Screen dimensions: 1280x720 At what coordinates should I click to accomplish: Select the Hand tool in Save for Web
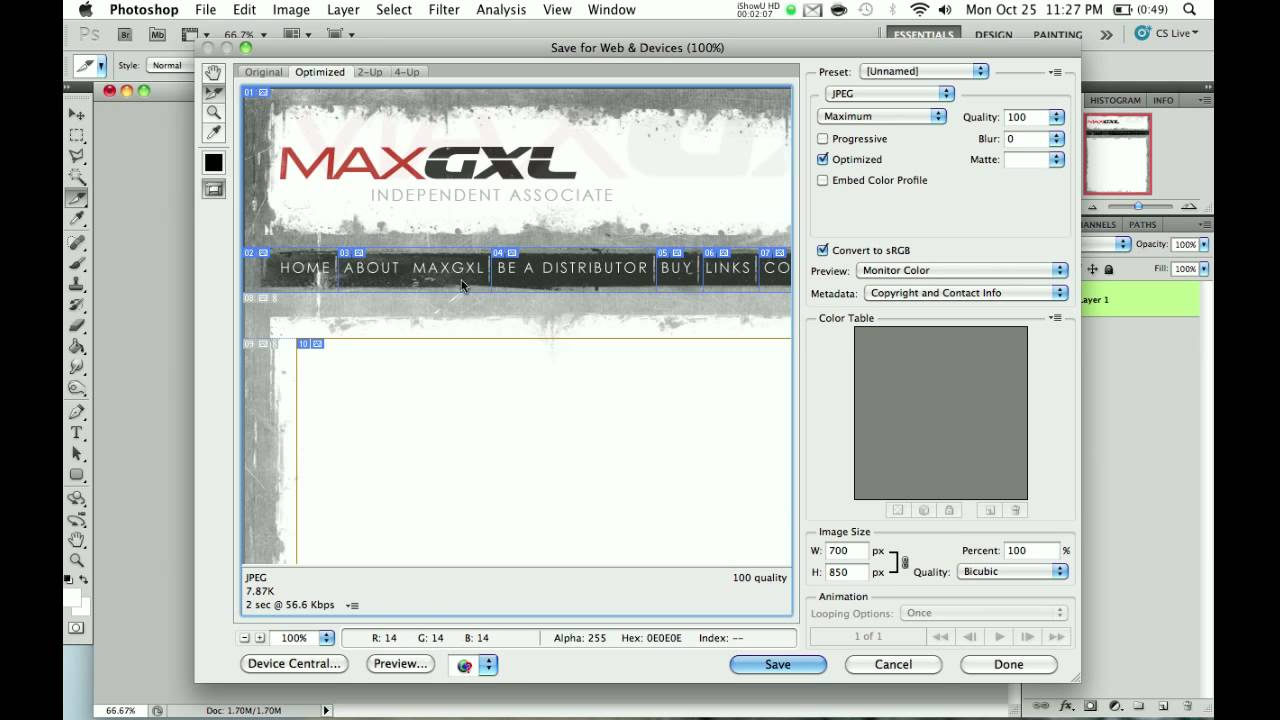213,73
